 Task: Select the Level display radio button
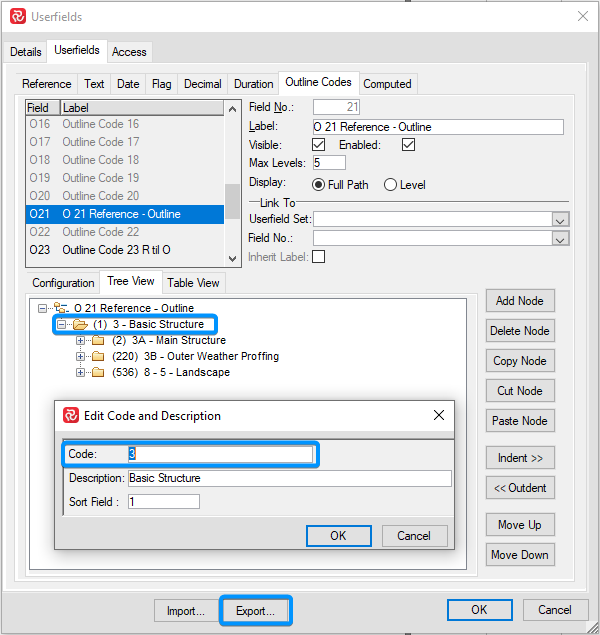(391, 185)
